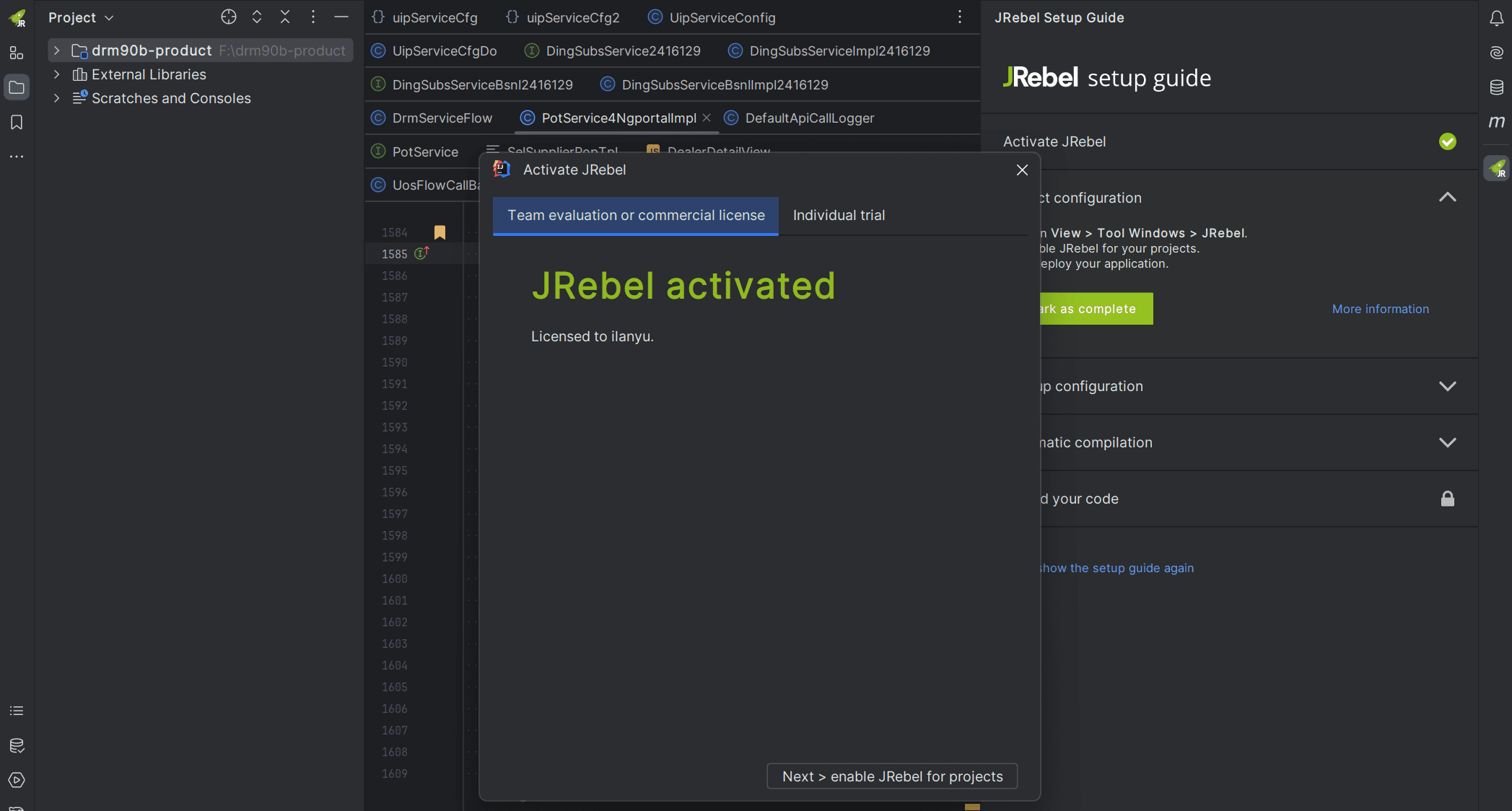Click the Activate JRebel row in setup guide
Screen dimensions: 1512x811
click(x=1229, y=141)
